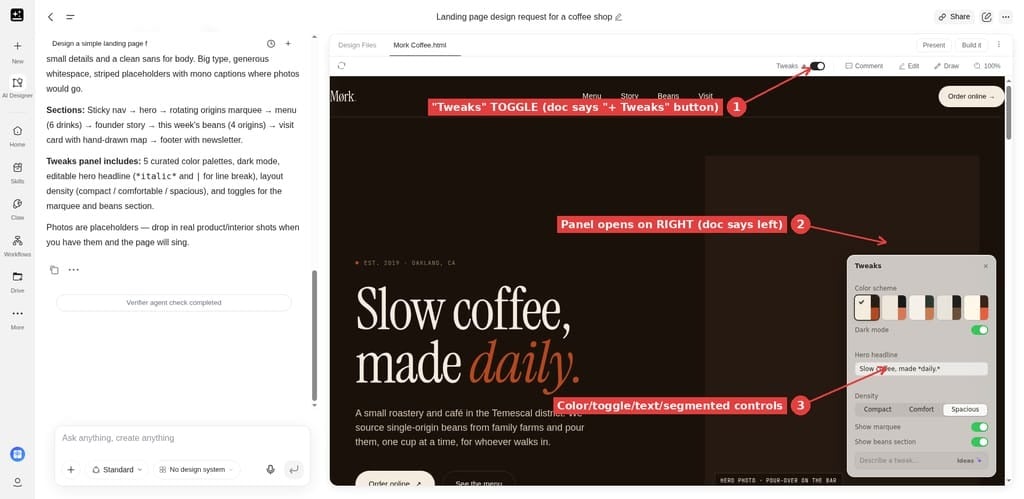This screenshot has width=1024, height=499.
Task: Send the message with the enter arrow button
Action: (294, 470)
